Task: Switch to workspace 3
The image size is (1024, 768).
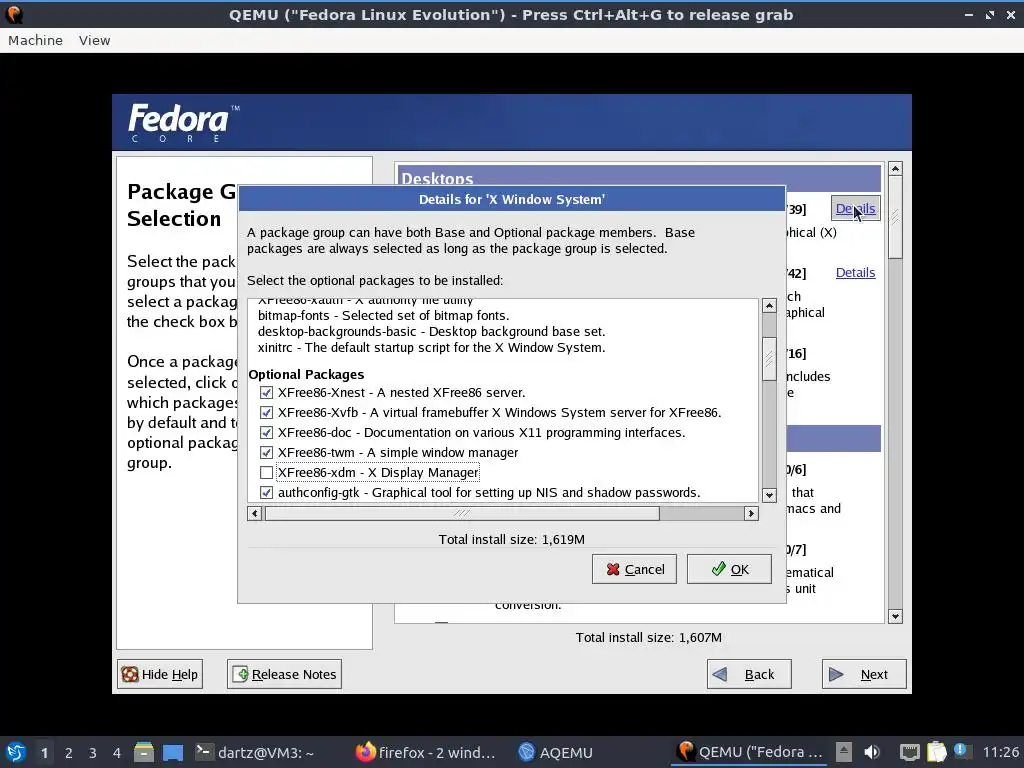Action: tap(93, 753)
